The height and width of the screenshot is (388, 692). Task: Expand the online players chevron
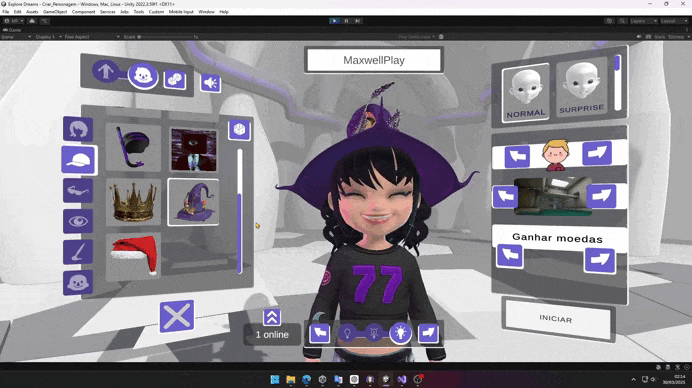(272, 317)
